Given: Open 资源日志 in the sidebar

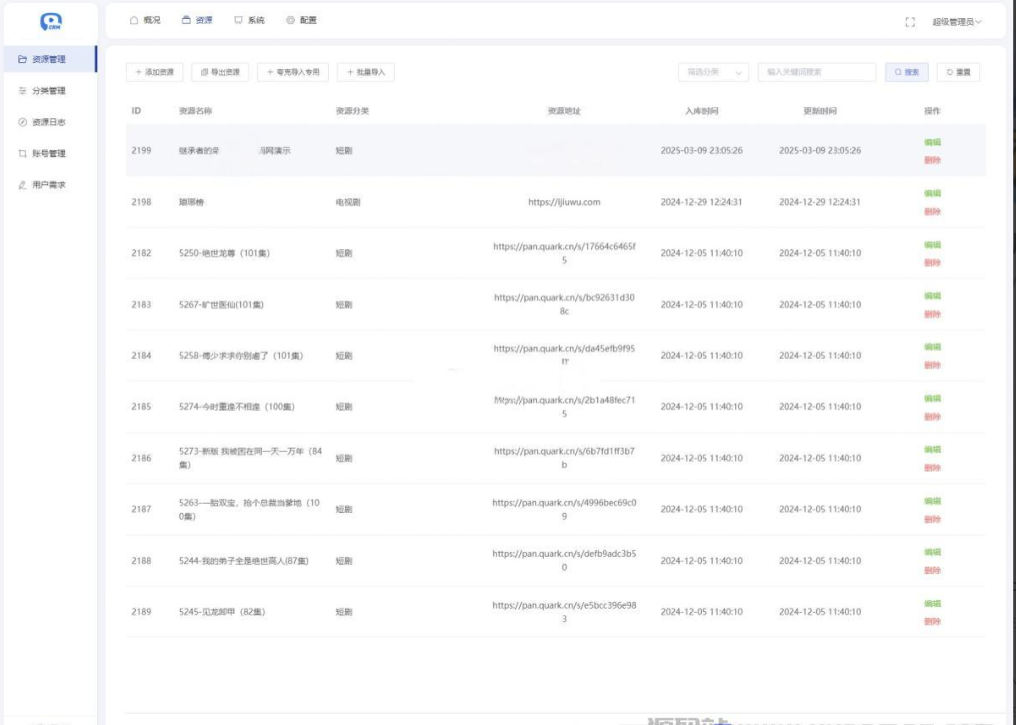Looking at the screenshot, I should [48, 122].
